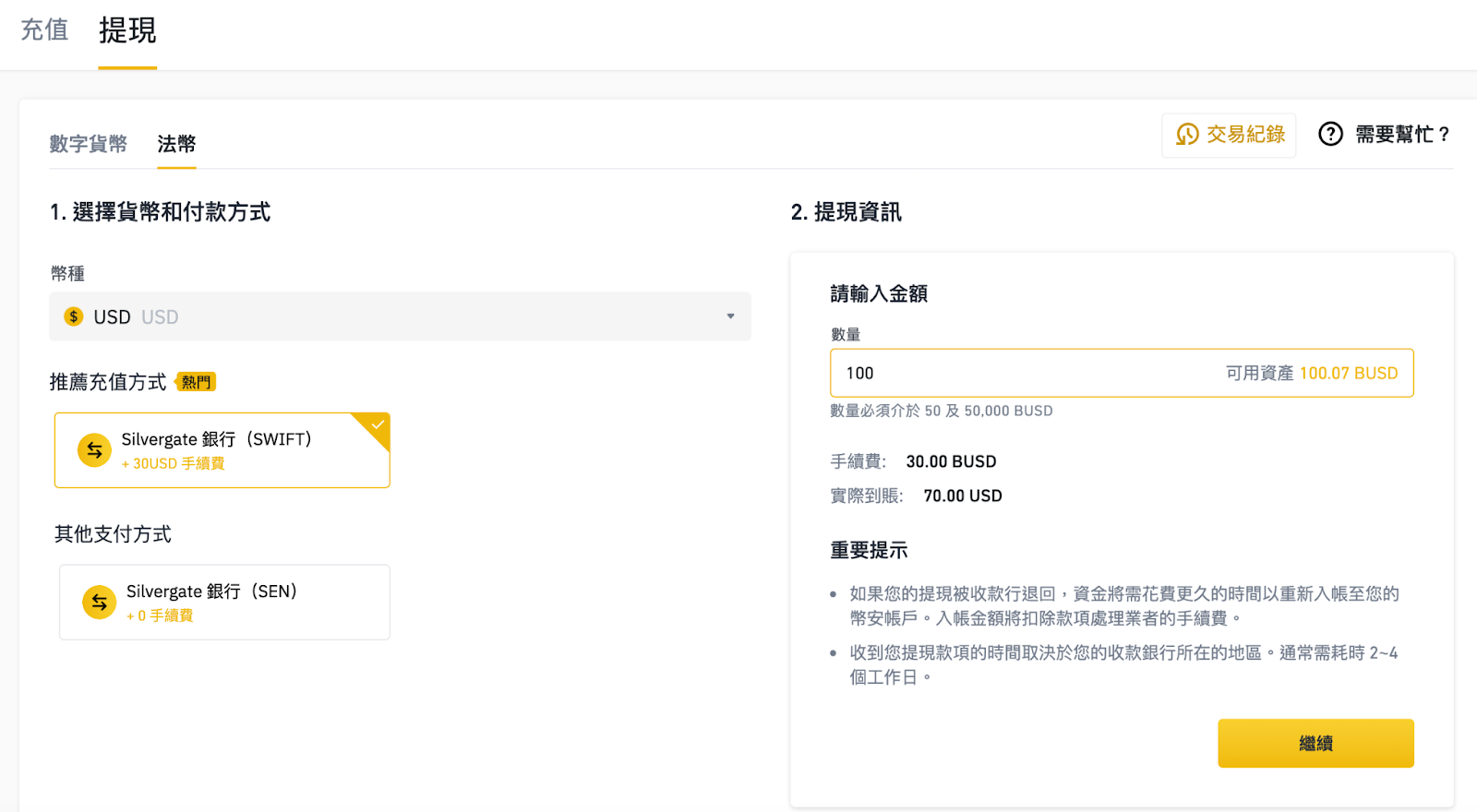The height and width of the screenshot is (812, 1477).
Task: Select the 提現 withdrawal tab
Action: pos(127,30)
